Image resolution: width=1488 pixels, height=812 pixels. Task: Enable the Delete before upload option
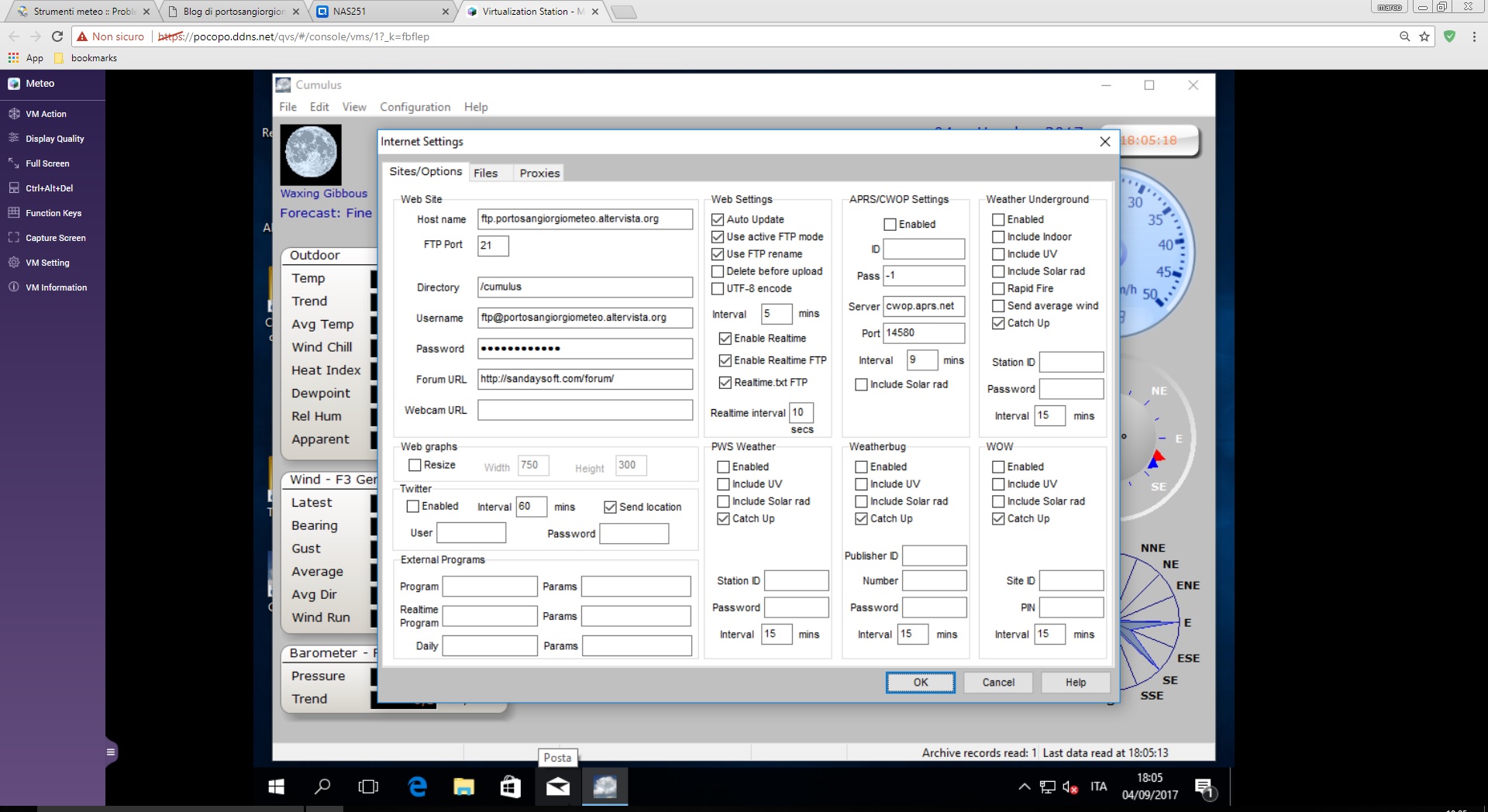coord(718,272)
